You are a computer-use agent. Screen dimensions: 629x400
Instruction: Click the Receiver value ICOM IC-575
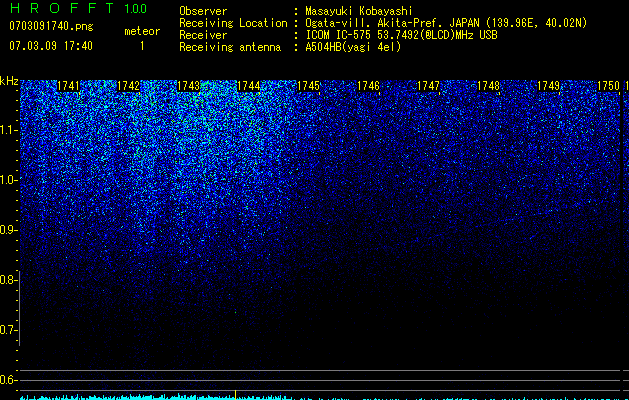click(339, 35)
